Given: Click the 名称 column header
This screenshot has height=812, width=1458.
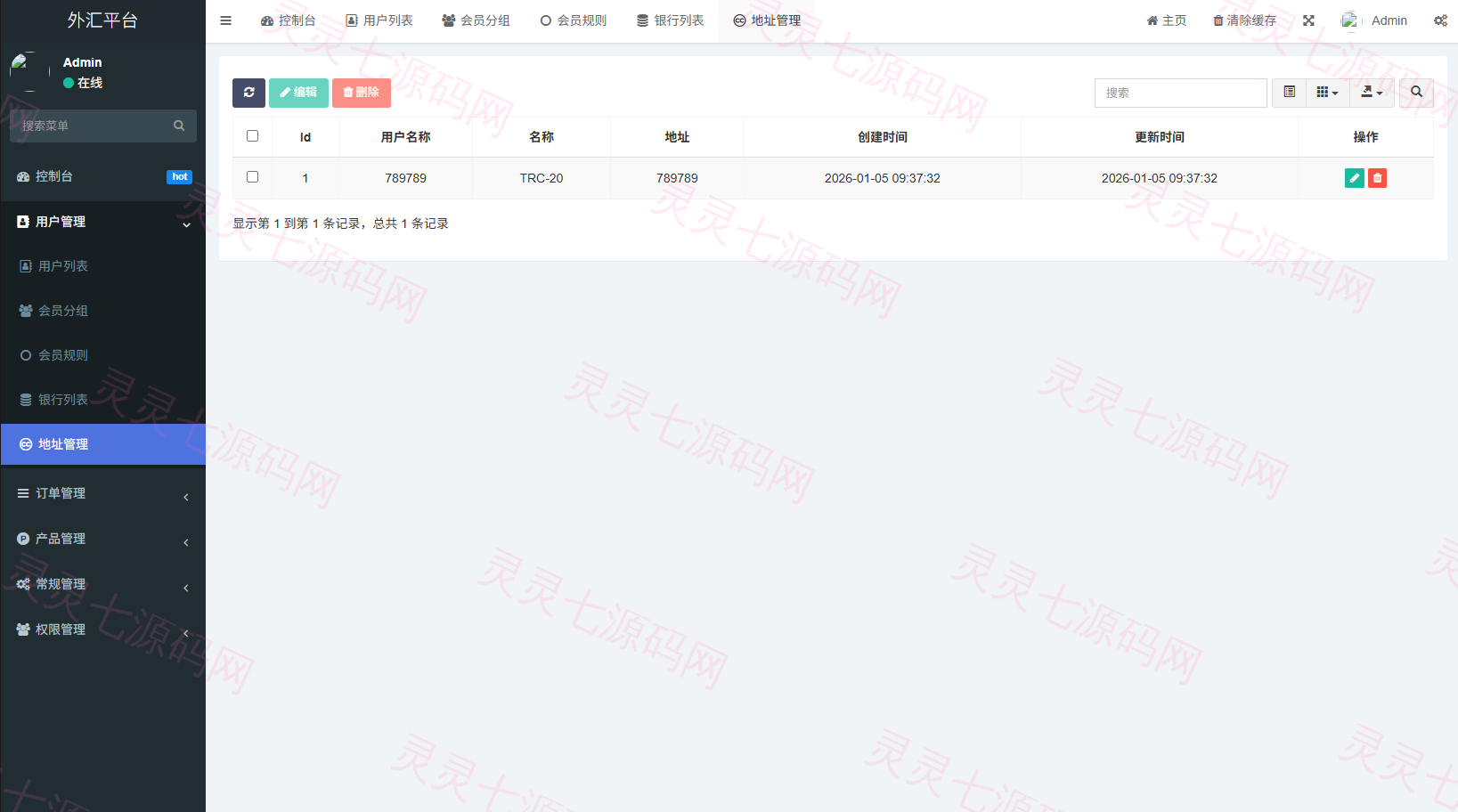Looking at the screenshot, I should (542, 137).
